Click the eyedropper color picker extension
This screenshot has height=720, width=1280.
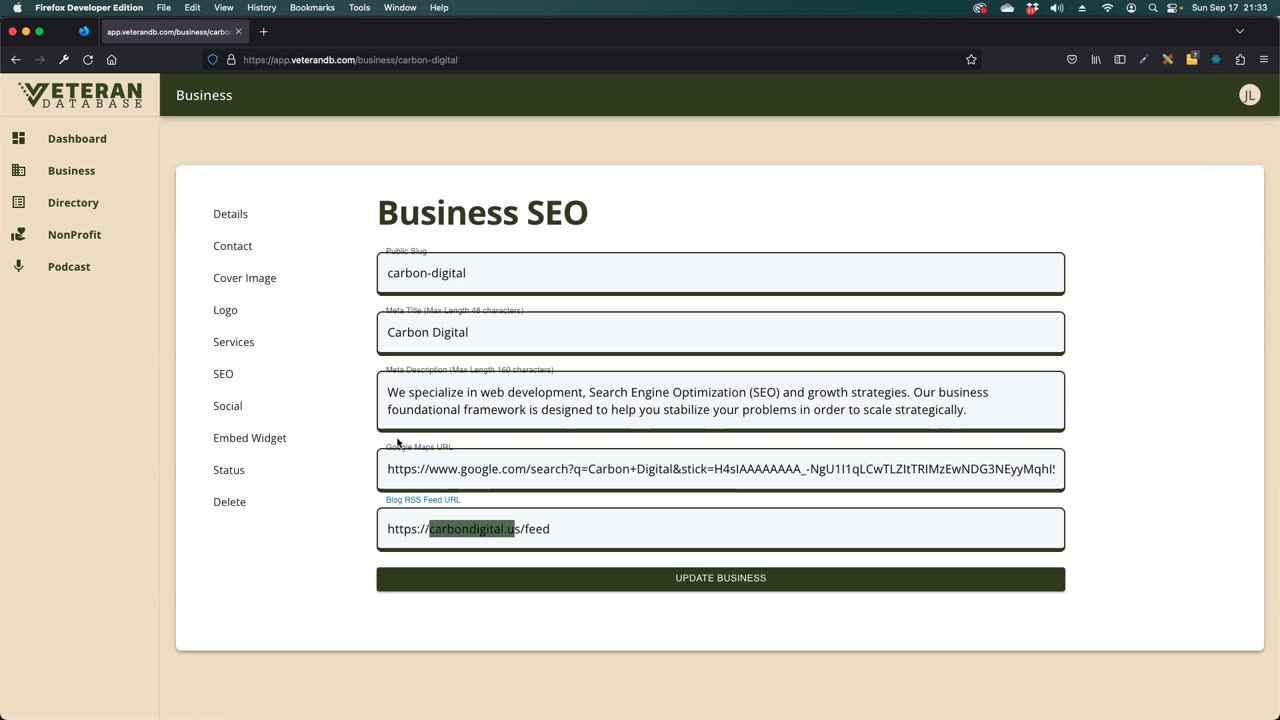tap(1144, 60)
